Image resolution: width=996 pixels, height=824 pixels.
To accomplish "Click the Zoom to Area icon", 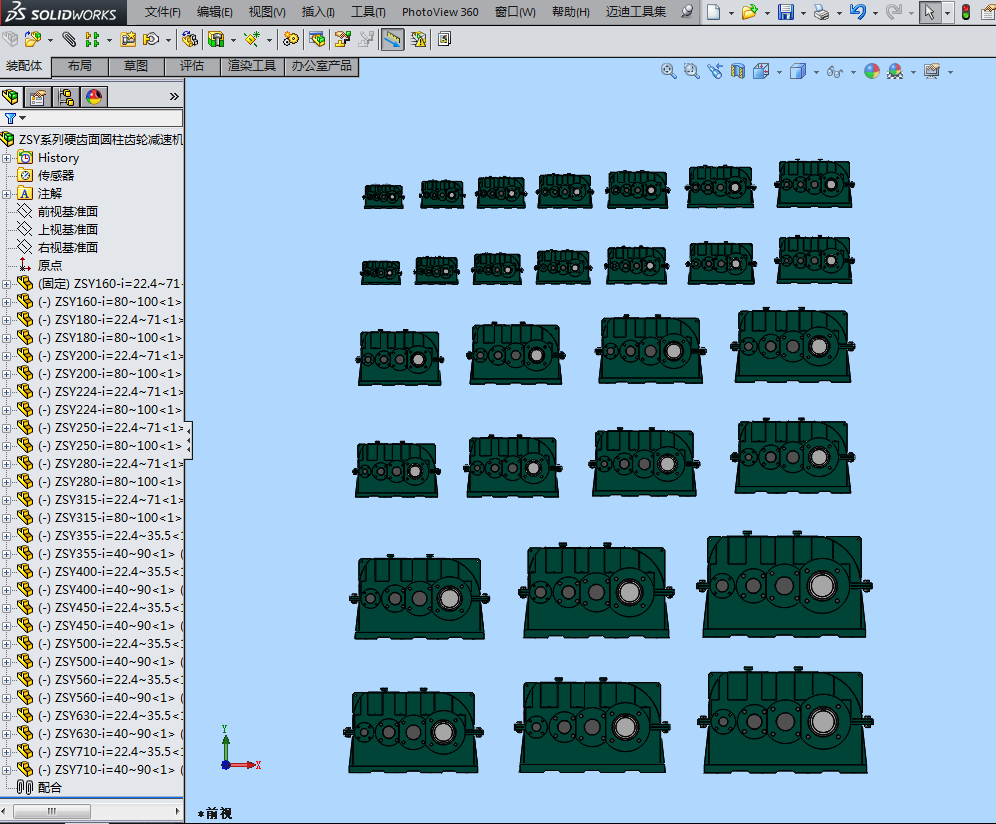I will coord(691,71).
